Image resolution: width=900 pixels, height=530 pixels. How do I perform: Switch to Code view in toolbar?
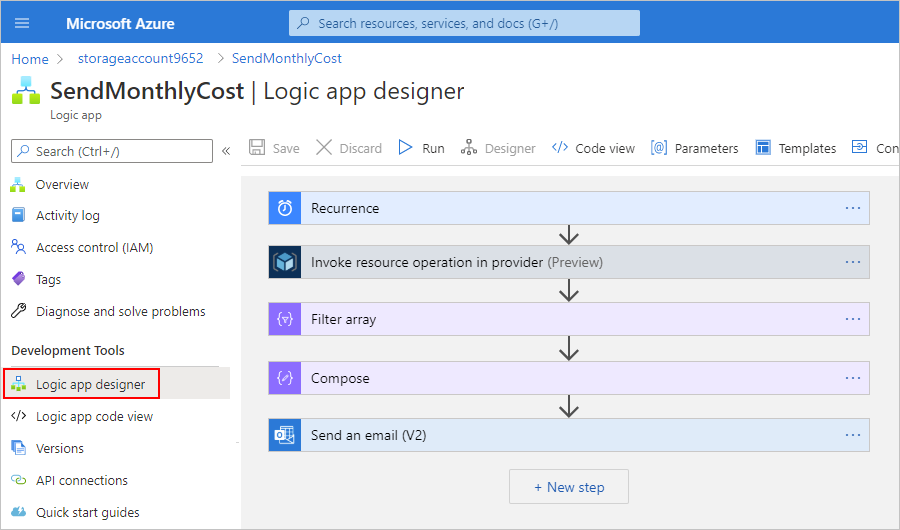pyautogui.click(x=593, y=148)
